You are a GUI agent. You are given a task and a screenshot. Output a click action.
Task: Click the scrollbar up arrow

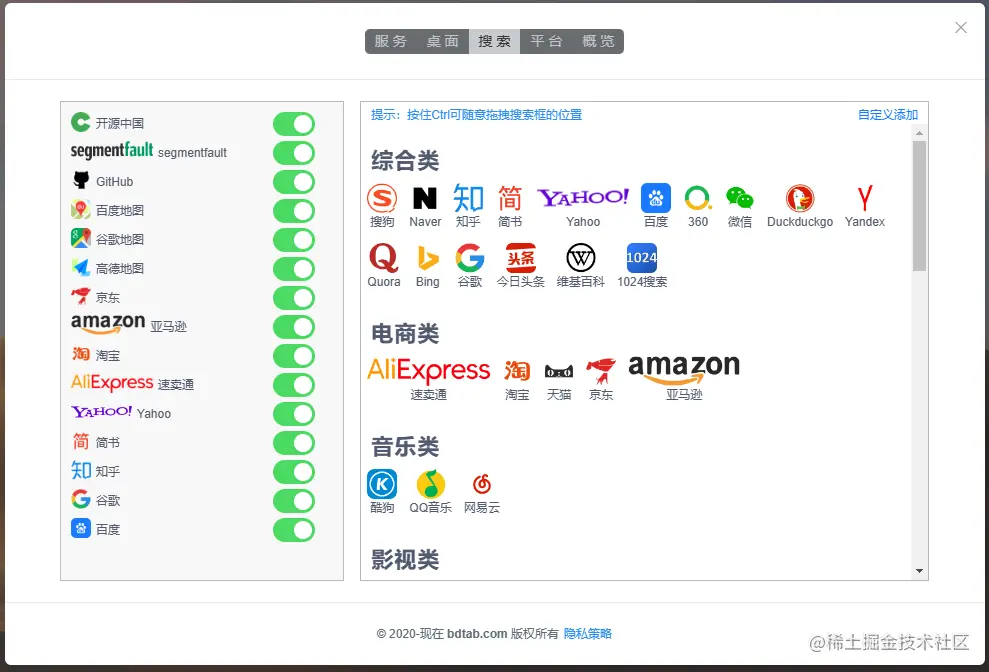(x=919, y=133)
